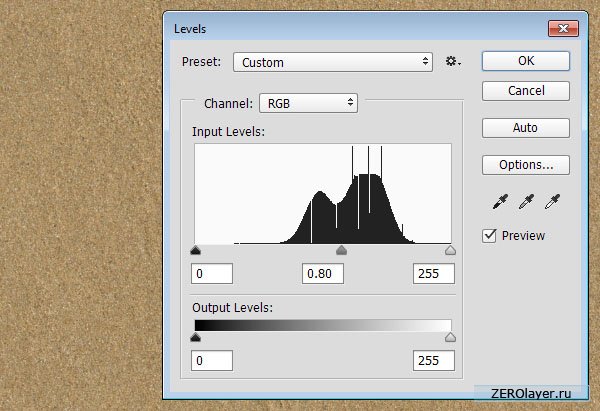Open the preset options gear menu
Screen dimensions: 600x411
453,62
